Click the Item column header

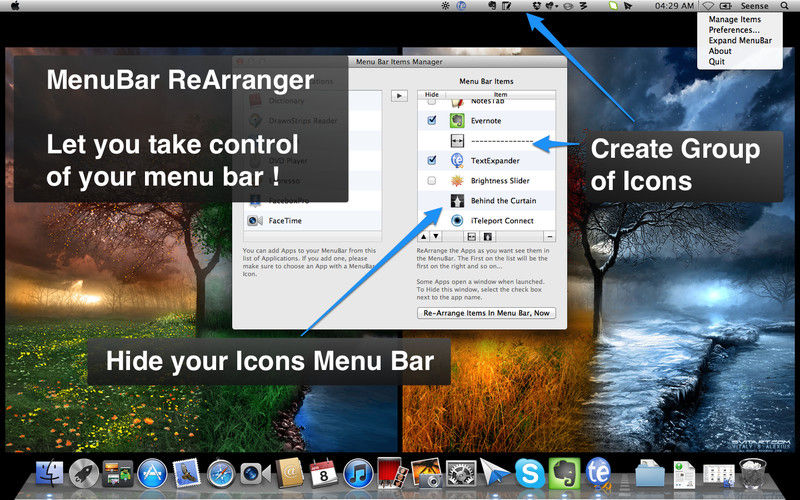click(x=501, y=94)
